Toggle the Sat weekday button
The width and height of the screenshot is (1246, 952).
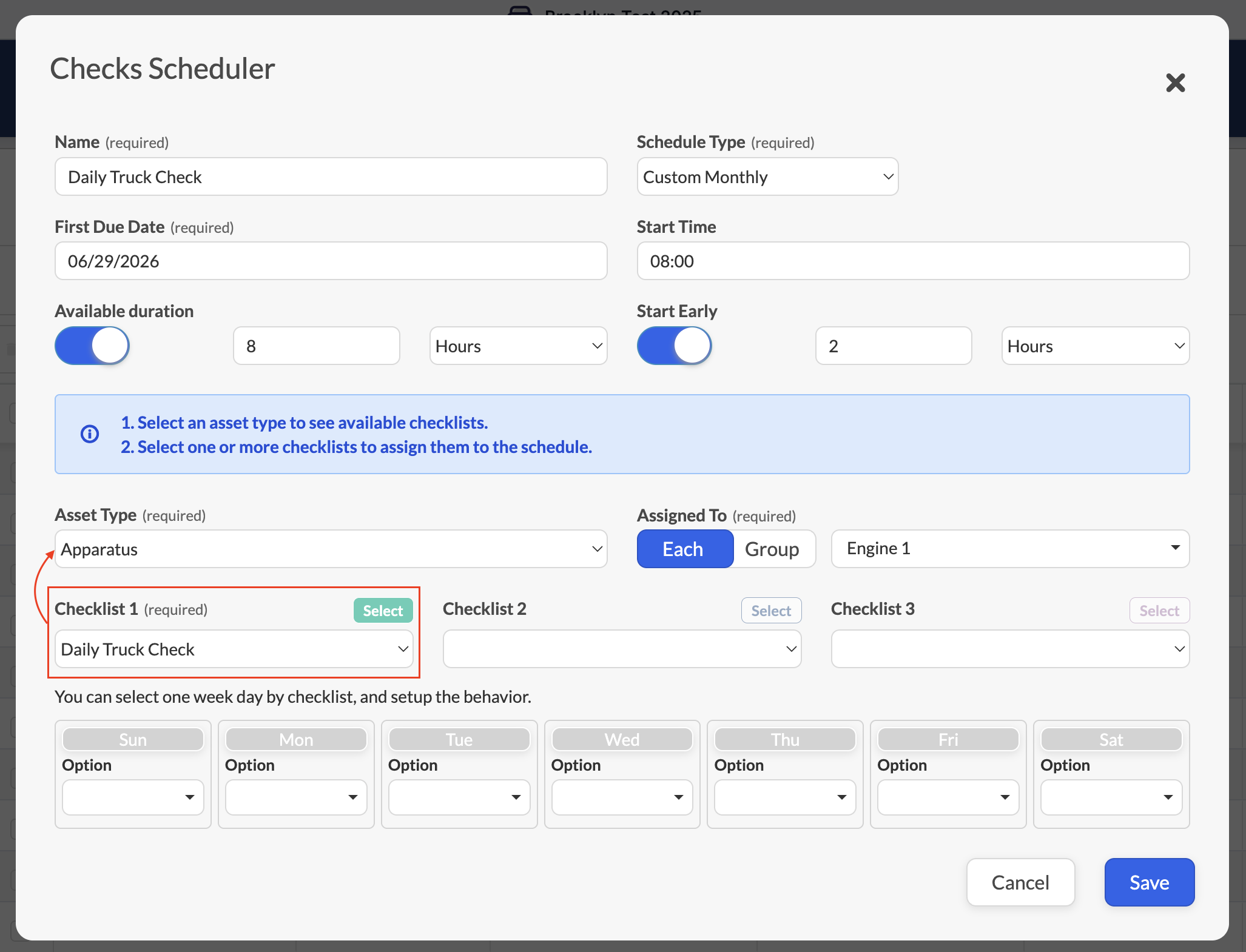coord(1111,739)
